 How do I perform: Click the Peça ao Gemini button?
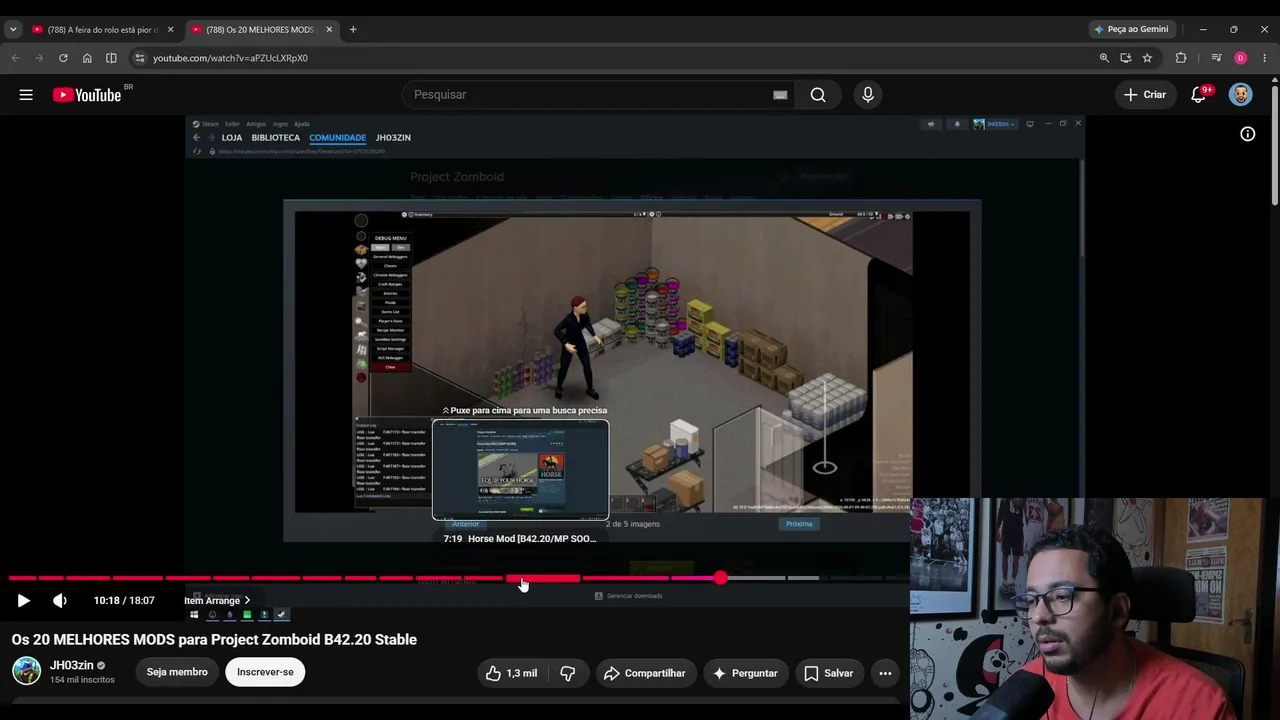[1131, 30]
